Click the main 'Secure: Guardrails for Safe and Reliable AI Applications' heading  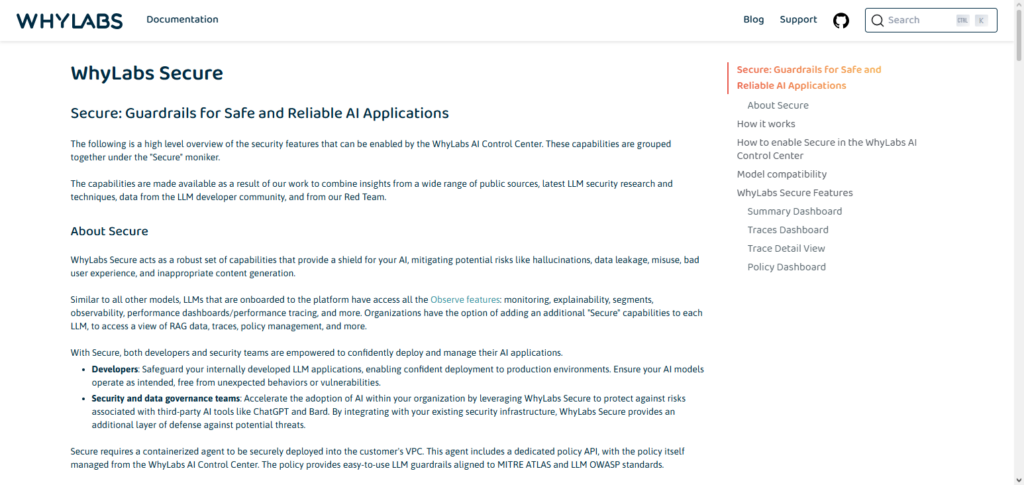260,113
